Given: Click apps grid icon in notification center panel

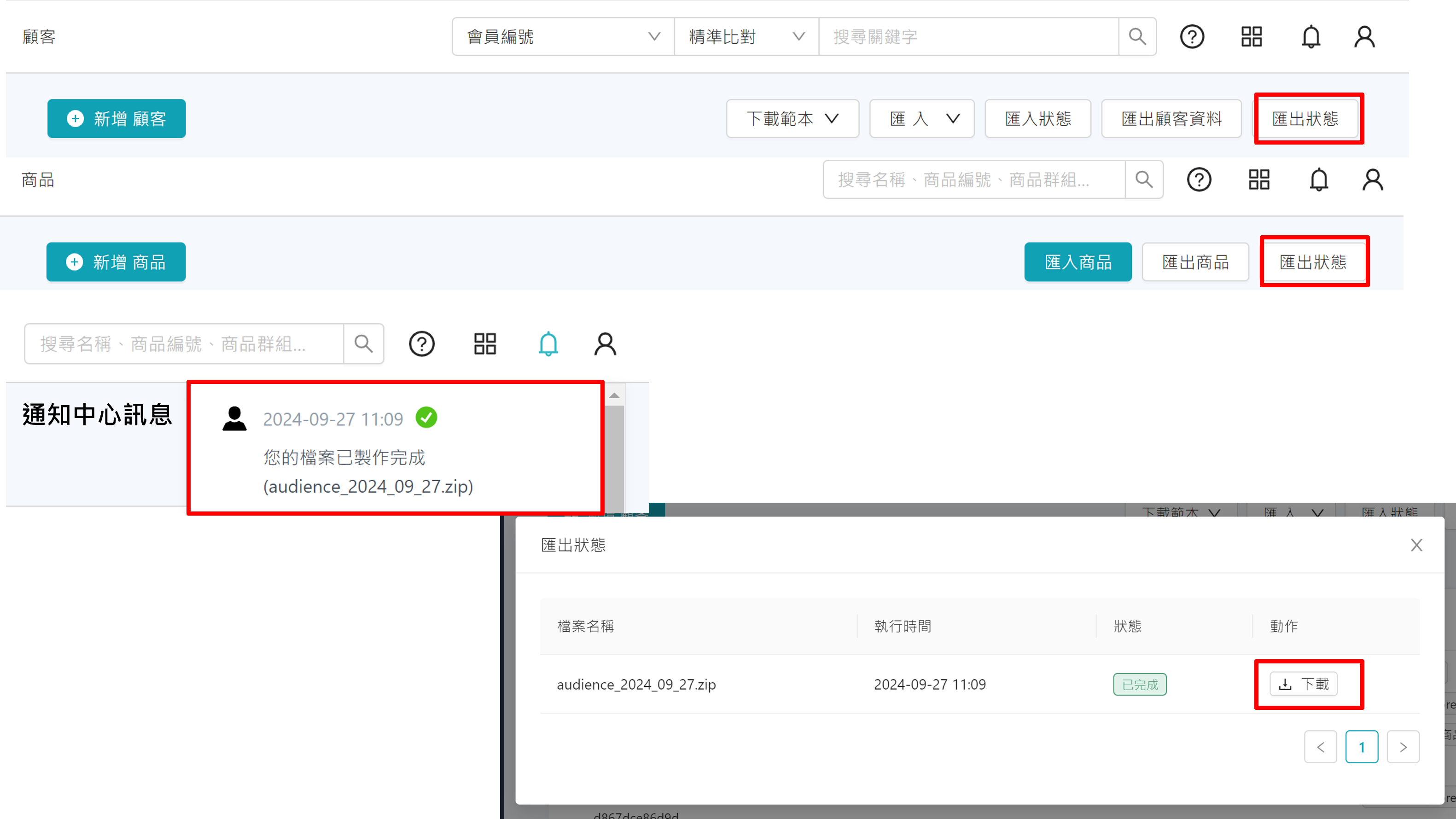Looking at the screenshot, I should click(x=484, y=343).
